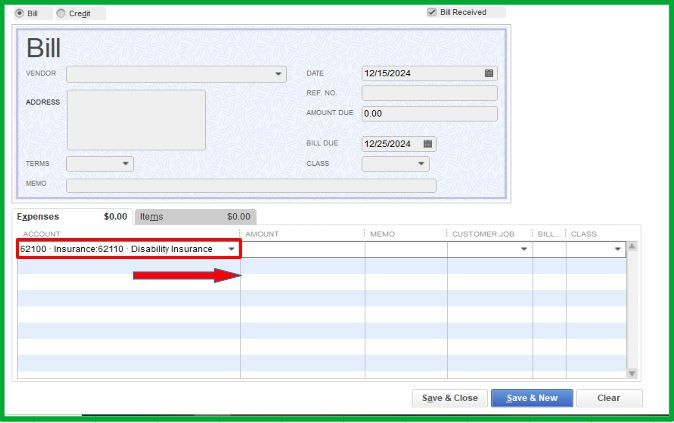Click the scroll down arrow in expense table

point(632,373)
